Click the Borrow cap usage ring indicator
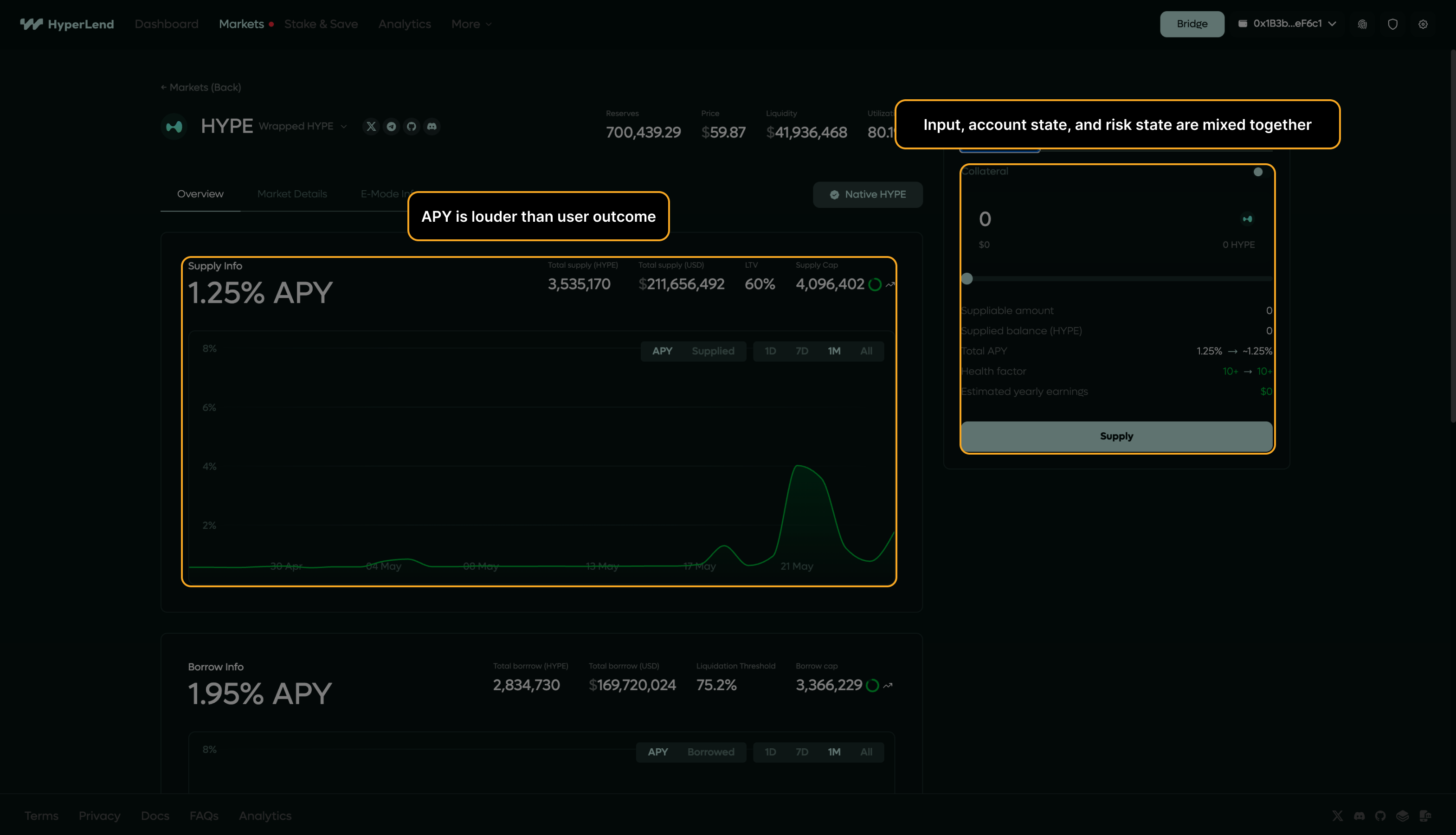 pyautogui.click(x=873, y=685)
